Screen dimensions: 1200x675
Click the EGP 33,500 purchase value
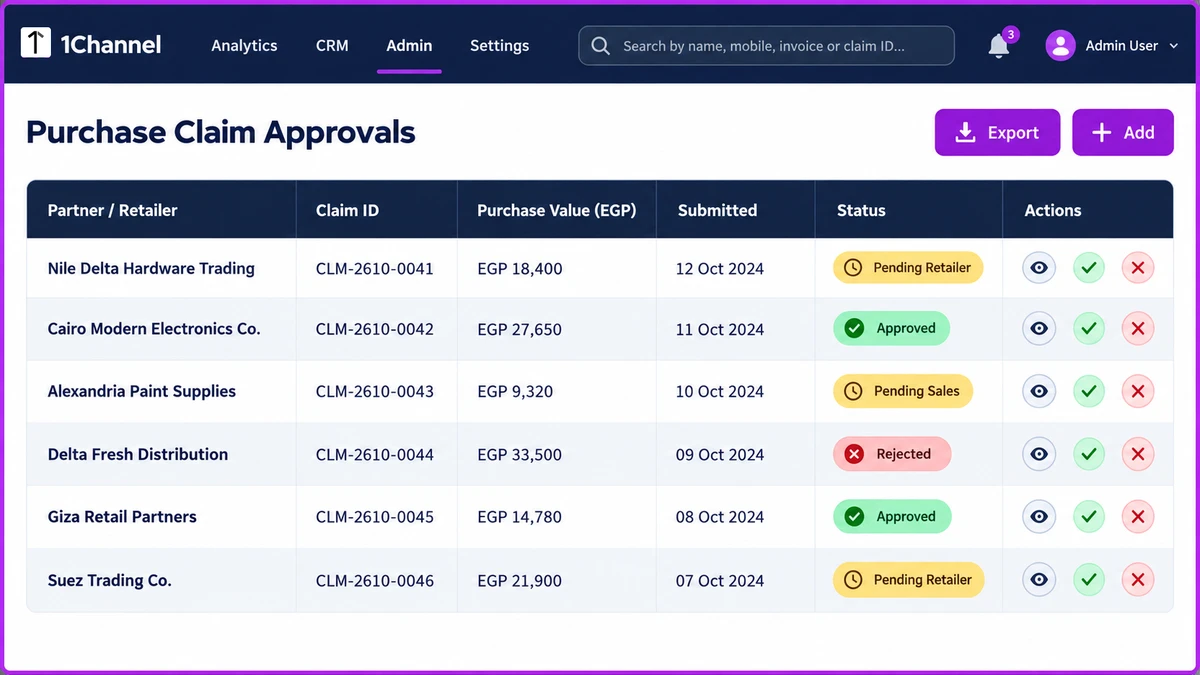click(x=519, y=454)
